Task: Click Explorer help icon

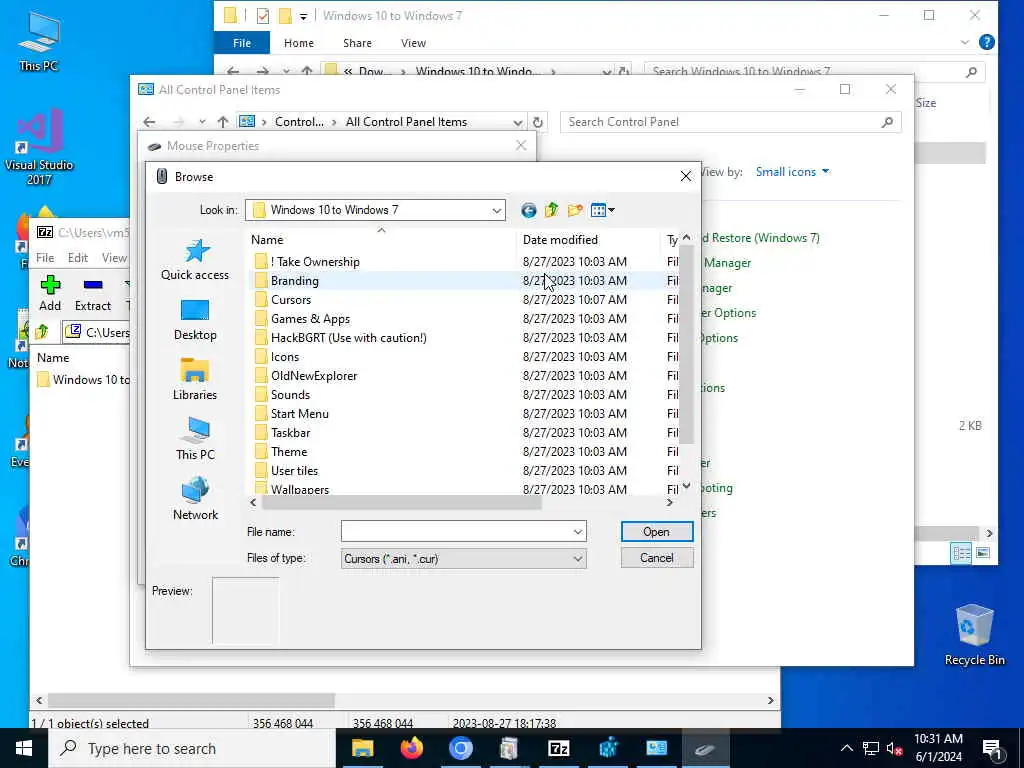Action: point(987,42)
